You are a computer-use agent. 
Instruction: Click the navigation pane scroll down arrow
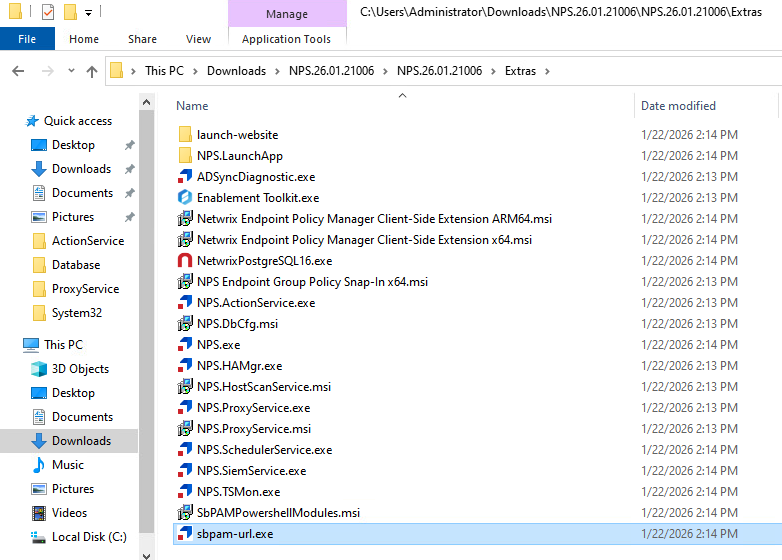(147, 555)
